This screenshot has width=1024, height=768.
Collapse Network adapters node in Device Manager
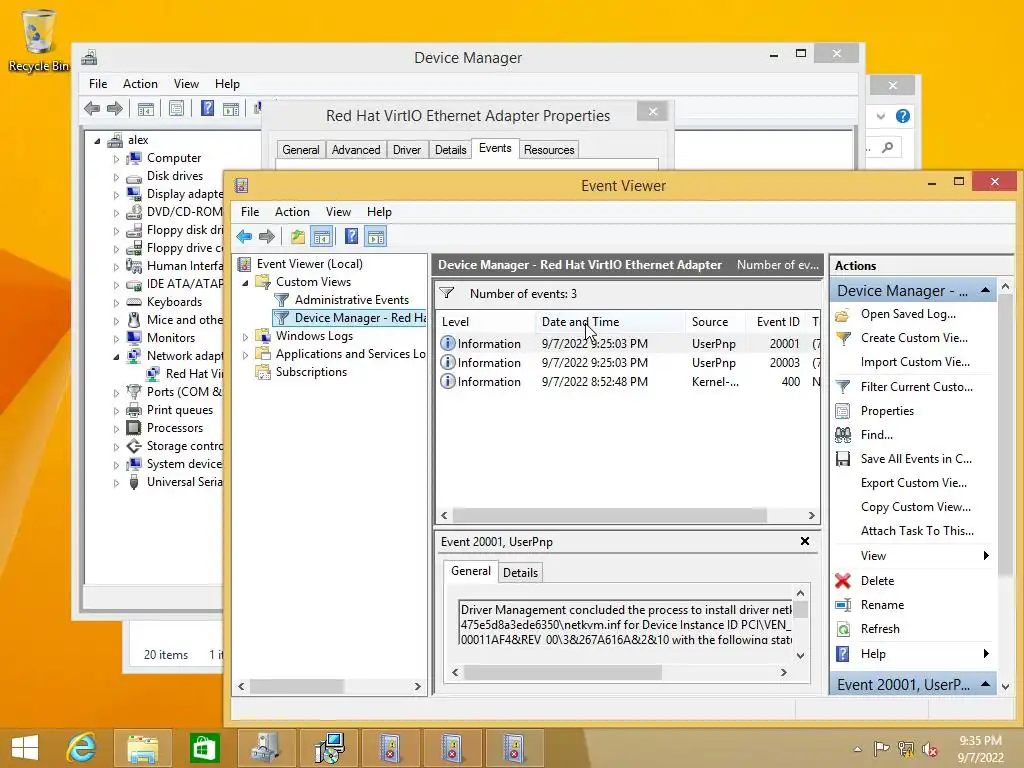pyautogui.click(x=116, y=357)
